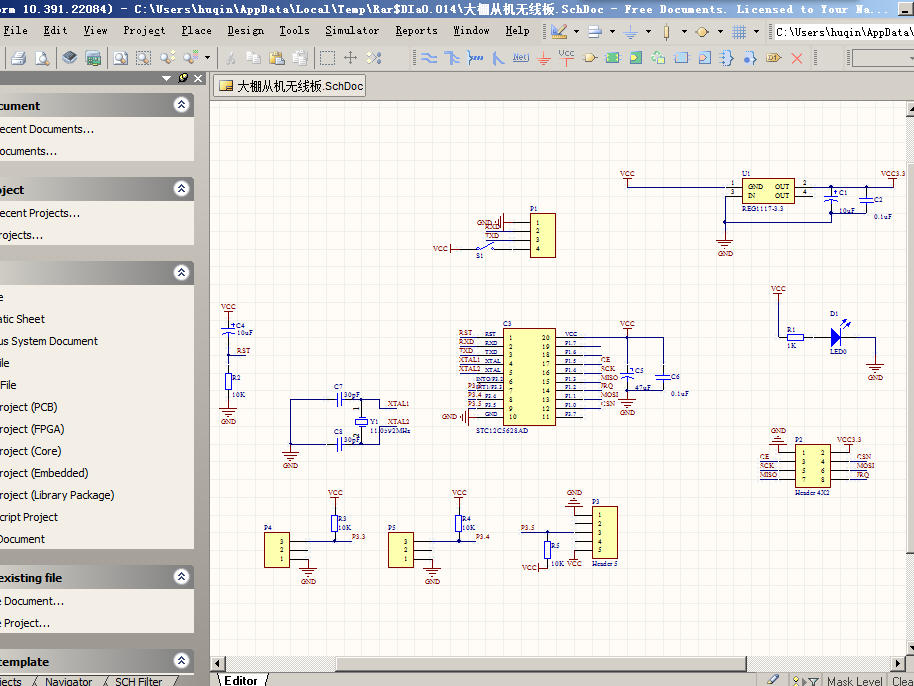The image size is (914, 686).
Task: Open the File menu
Action: [x=15, y=30]
